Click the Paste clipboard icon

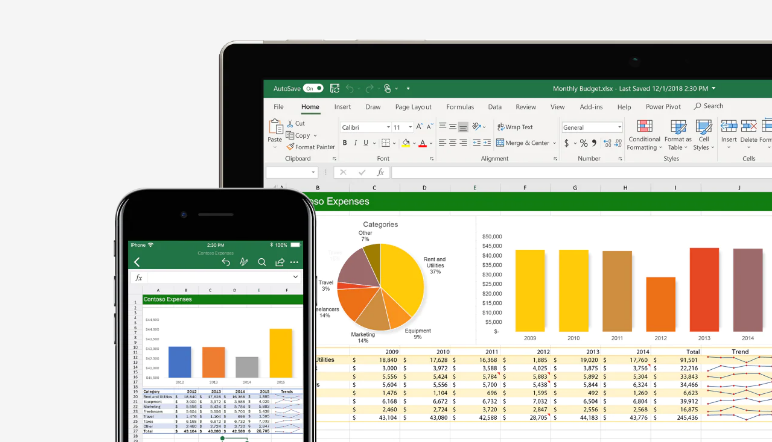(x=275, y=127)
